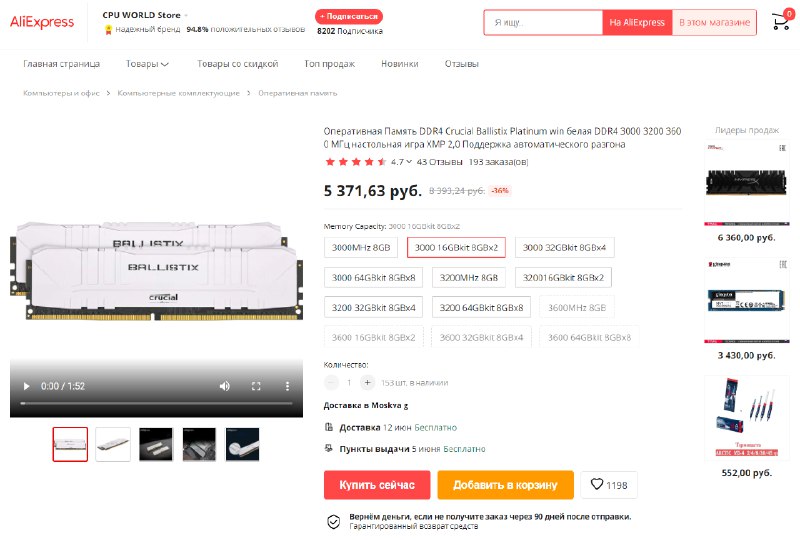Expand the CPU WORLD Store dropdown arrow
Image resolution: width=800 pixels, height=540 pixels.
coord(186,15)
